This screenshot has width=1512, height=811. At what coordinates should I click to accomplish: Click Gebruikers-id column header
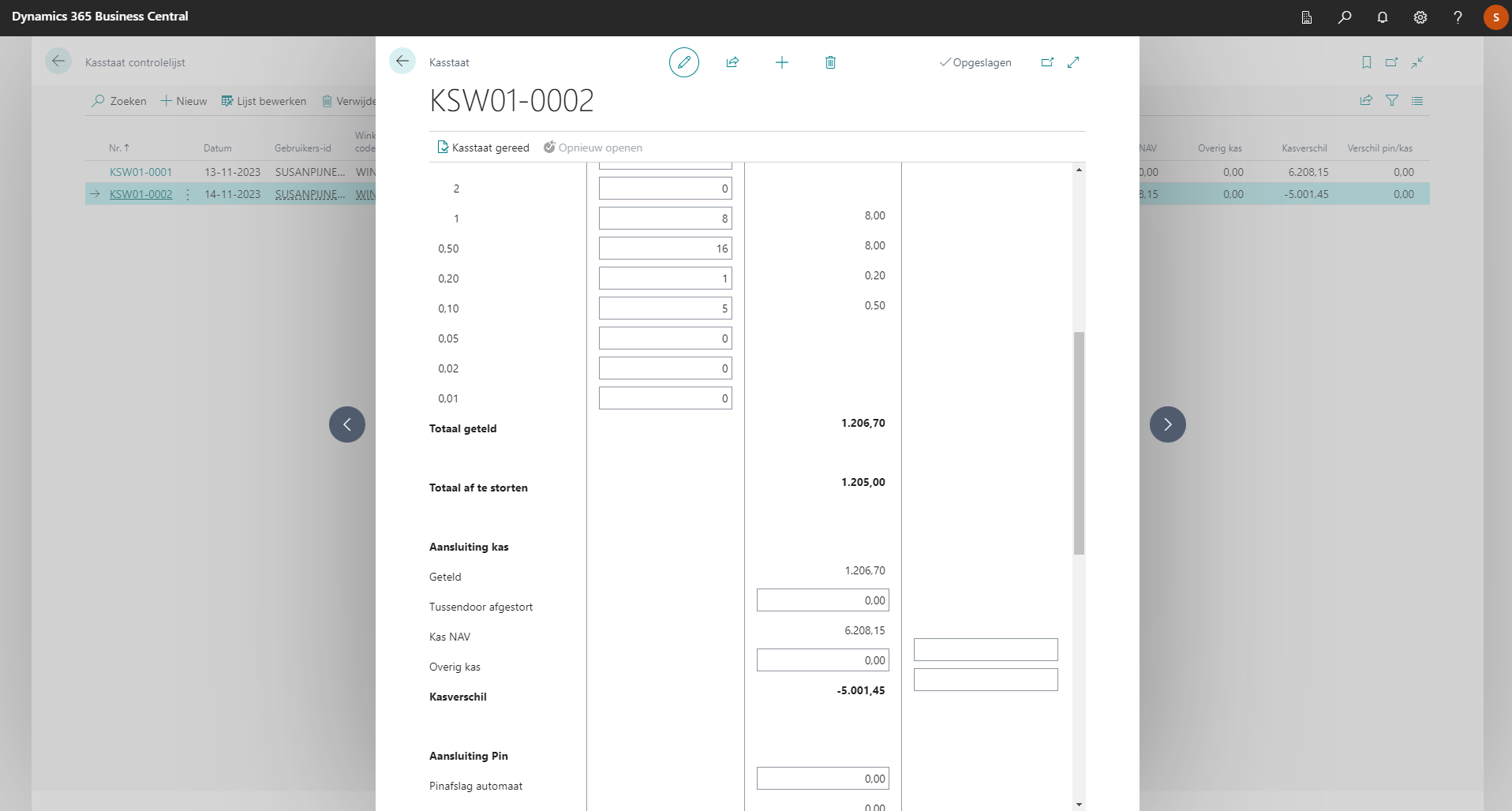click(303, 148)
